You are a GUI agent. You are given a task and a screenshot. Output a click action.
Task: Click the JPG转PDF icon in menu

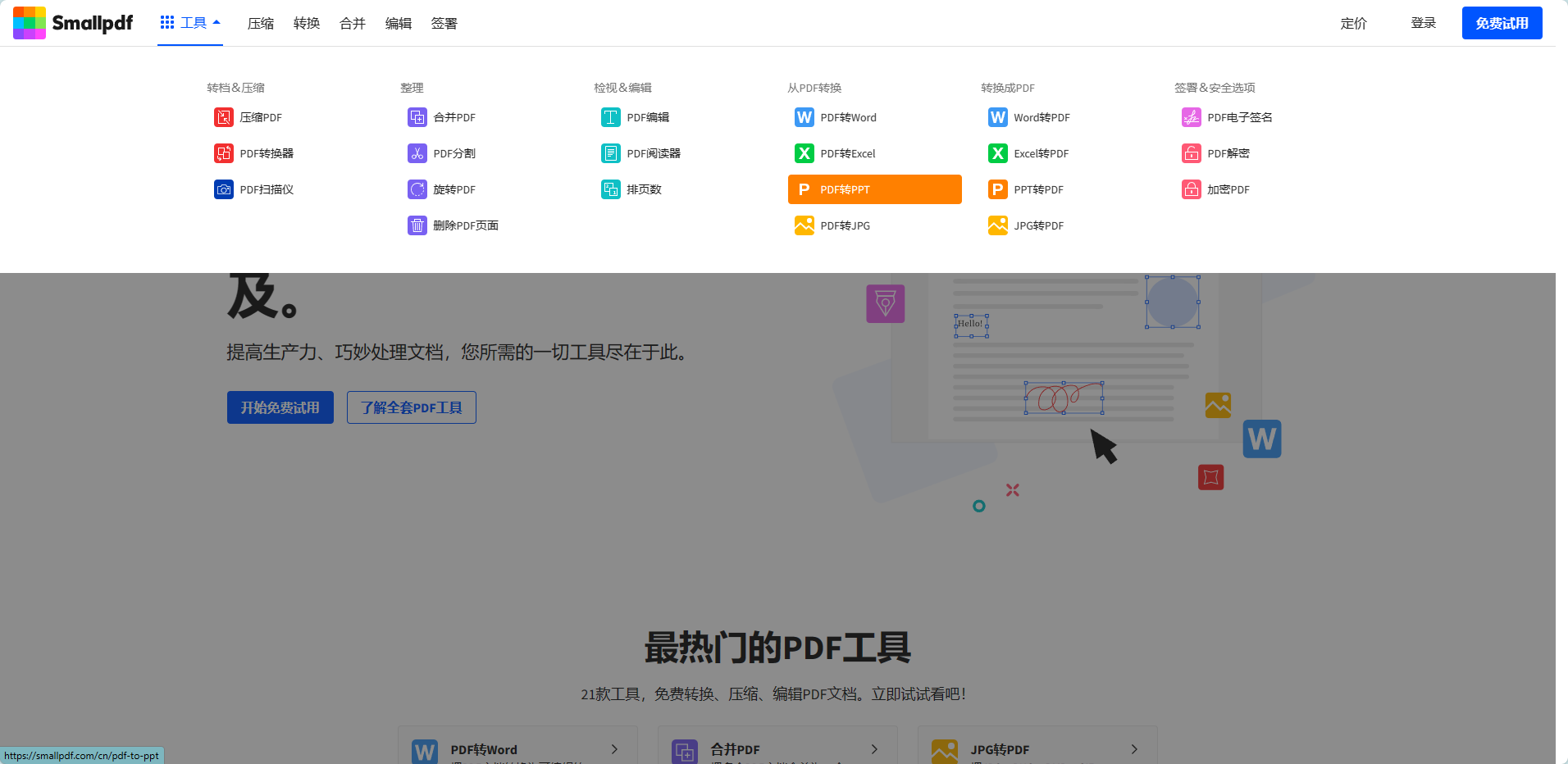point(998,225)
